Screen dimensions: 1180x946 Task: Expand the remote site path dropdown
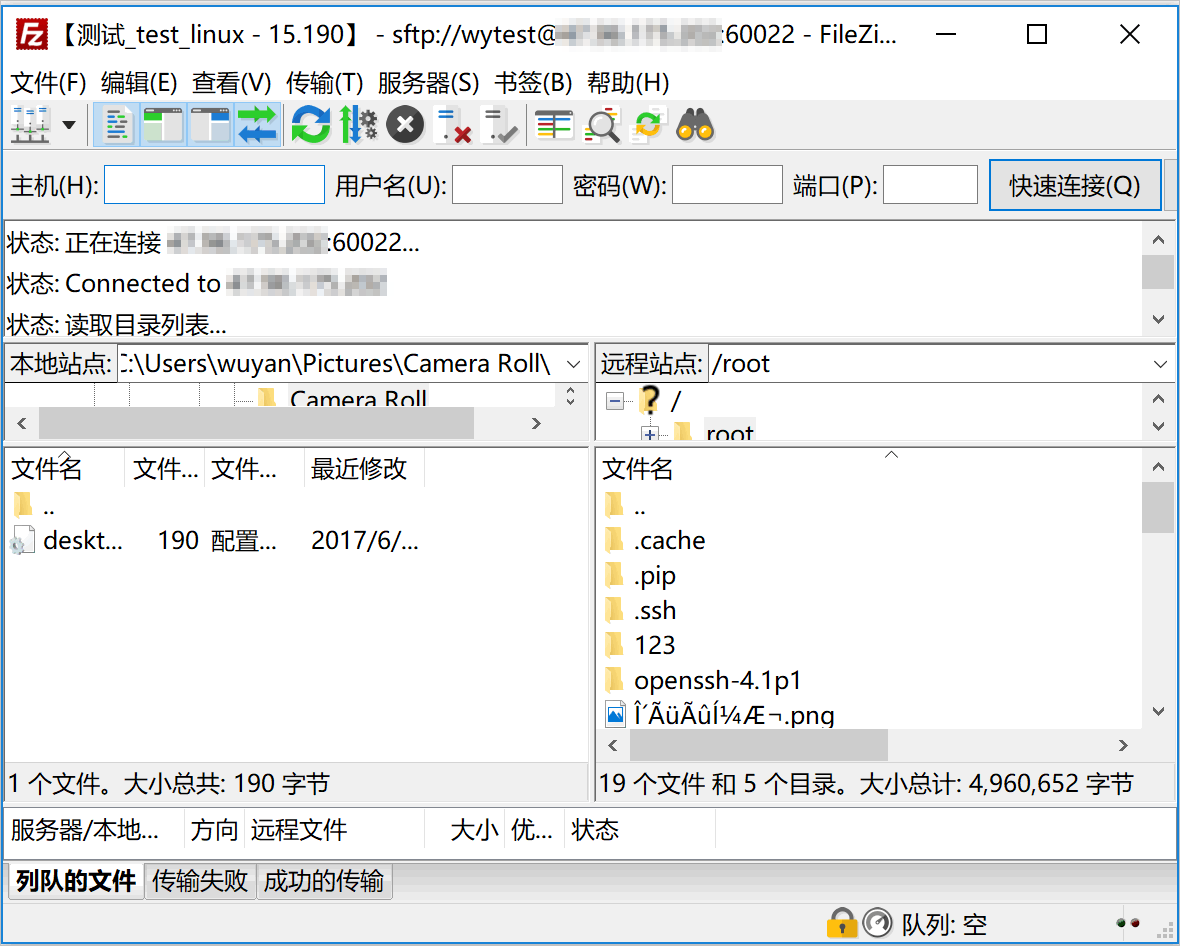coord(1160,364)
